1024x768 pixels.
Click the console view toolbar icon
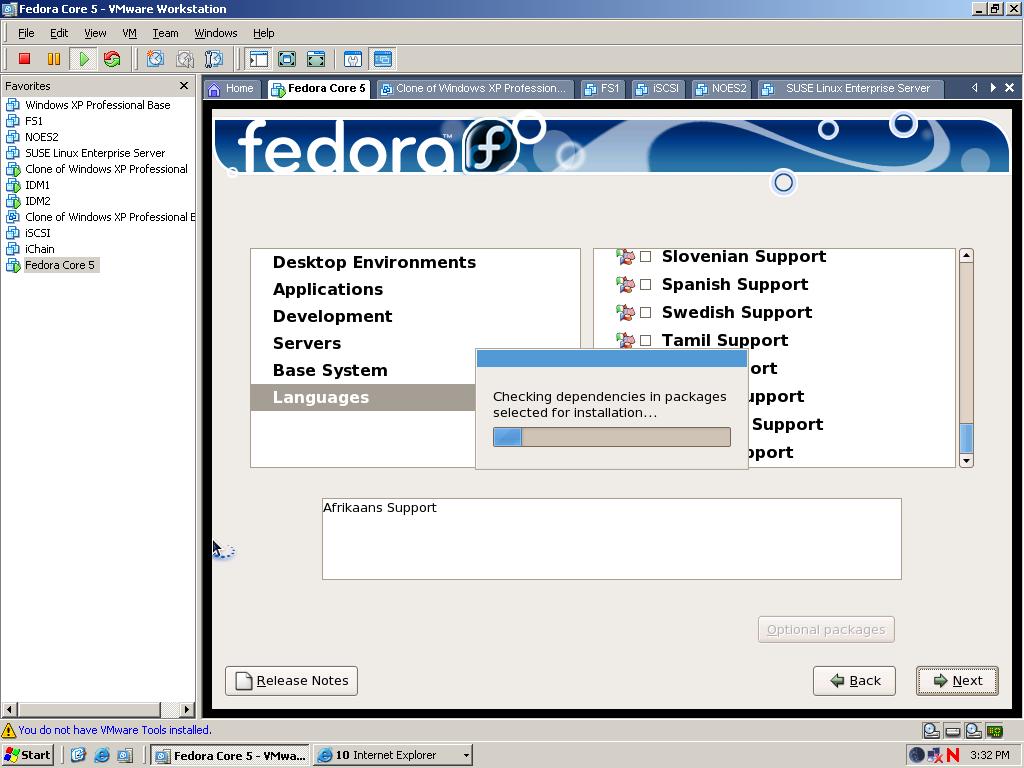tap(383, 59)
